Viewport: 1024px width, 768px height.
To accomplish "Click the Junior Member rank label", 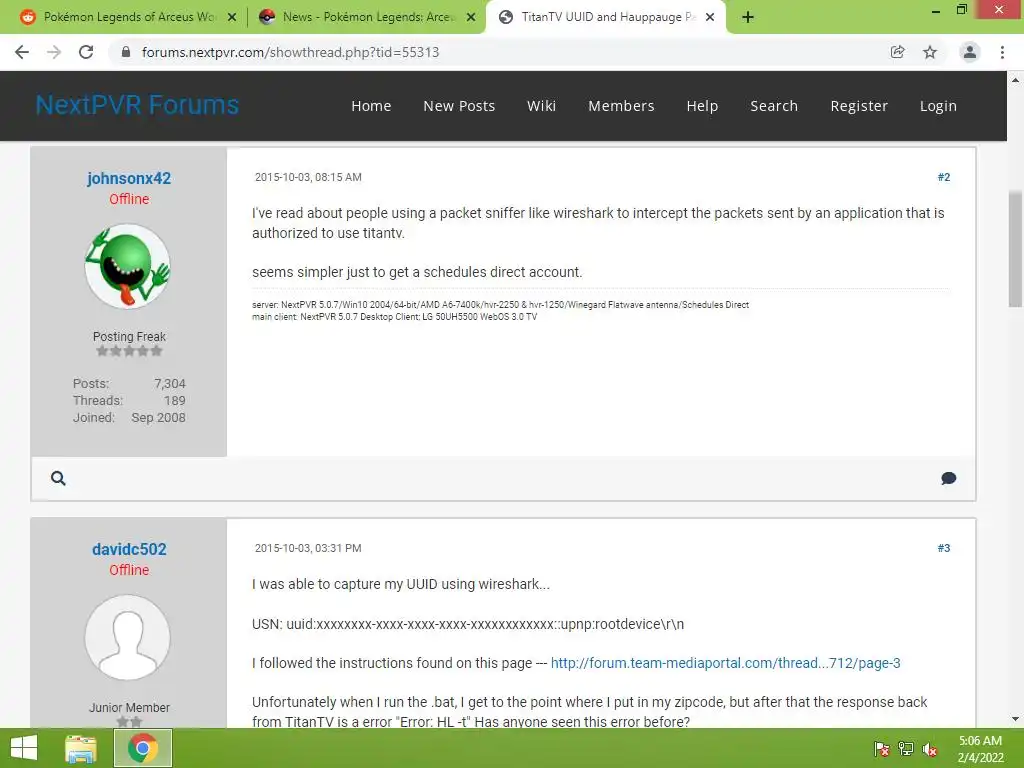I will (x=129, y=707).
